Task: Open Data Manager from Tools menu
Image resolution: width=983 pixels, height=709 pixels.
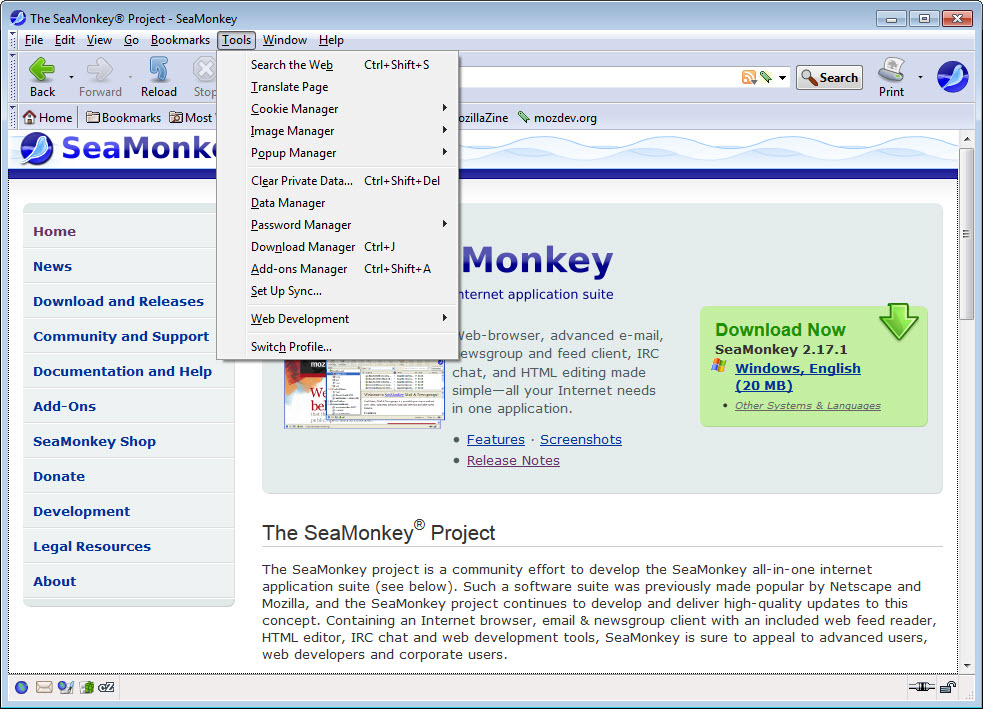Action: click(x=337, y=202)
